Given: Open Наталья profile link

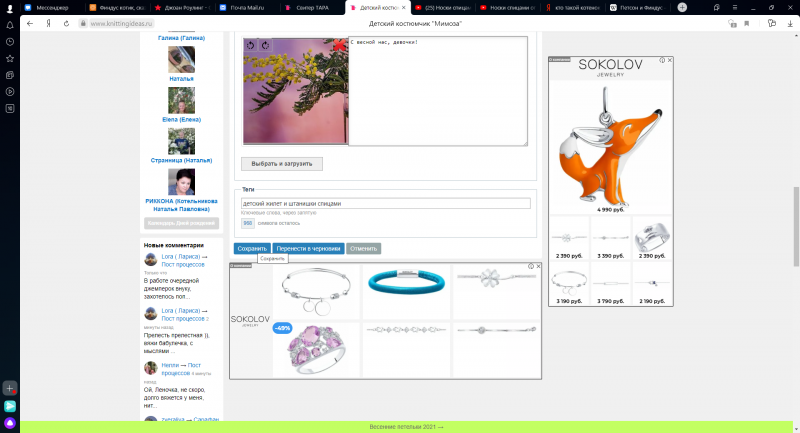Looking at the screenshot, I should (x=181, y=79).
